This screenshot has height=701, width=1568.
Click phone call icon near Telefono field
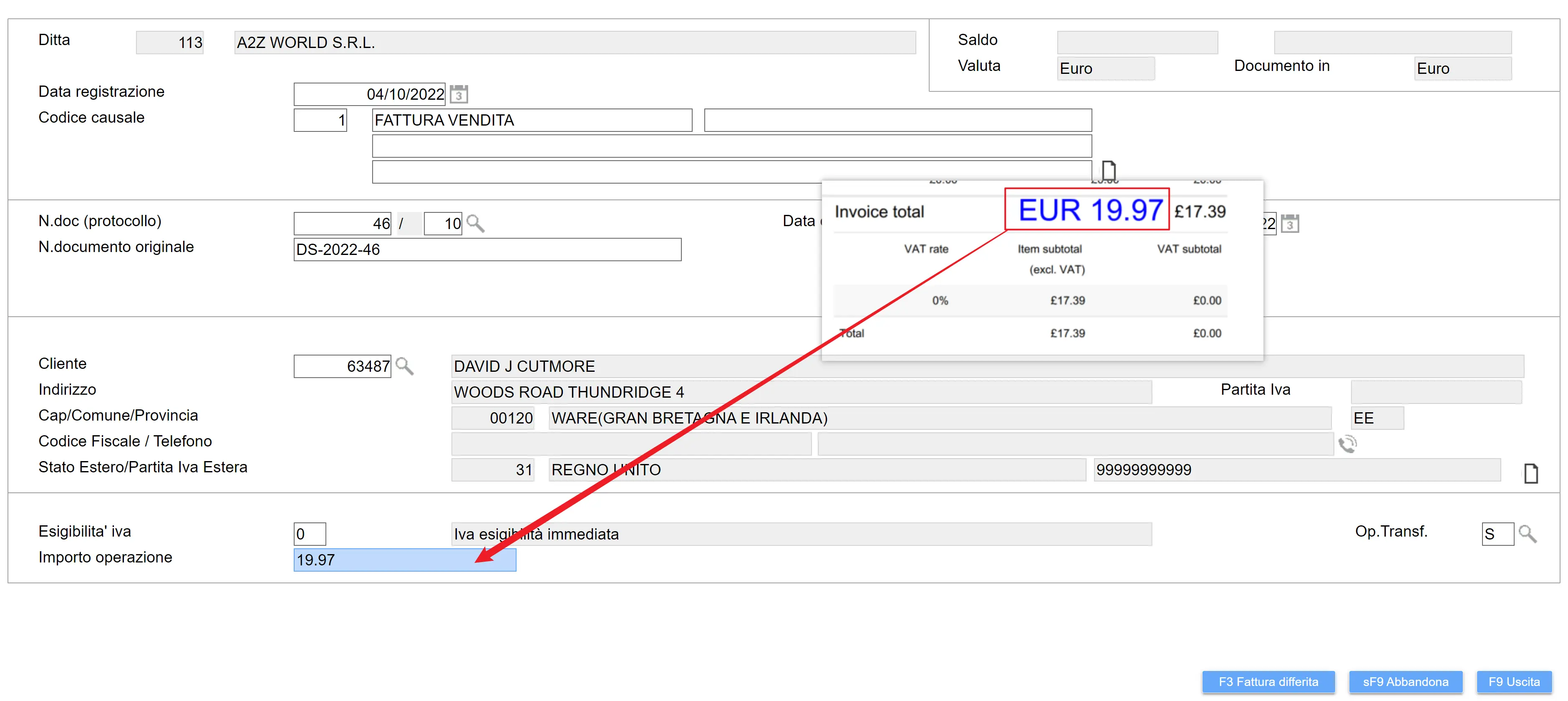[1347, 444]
